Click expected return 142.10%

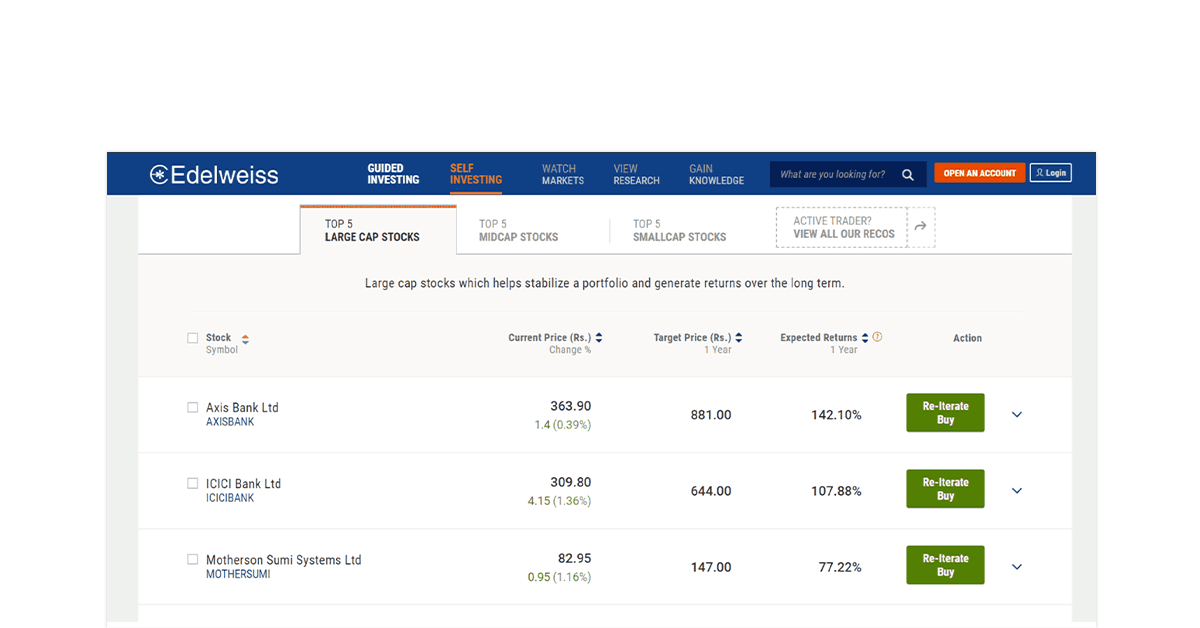pyautogui.click(x=836, y=415)
